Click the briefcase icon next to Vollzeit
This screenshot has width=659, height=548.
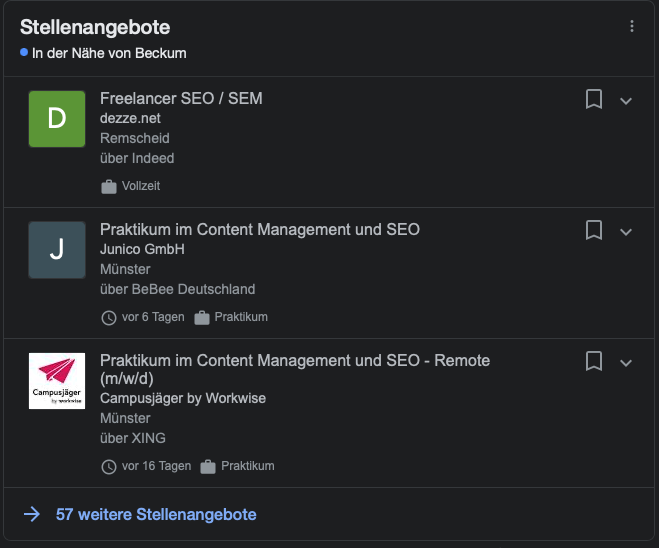pos(109,186)
